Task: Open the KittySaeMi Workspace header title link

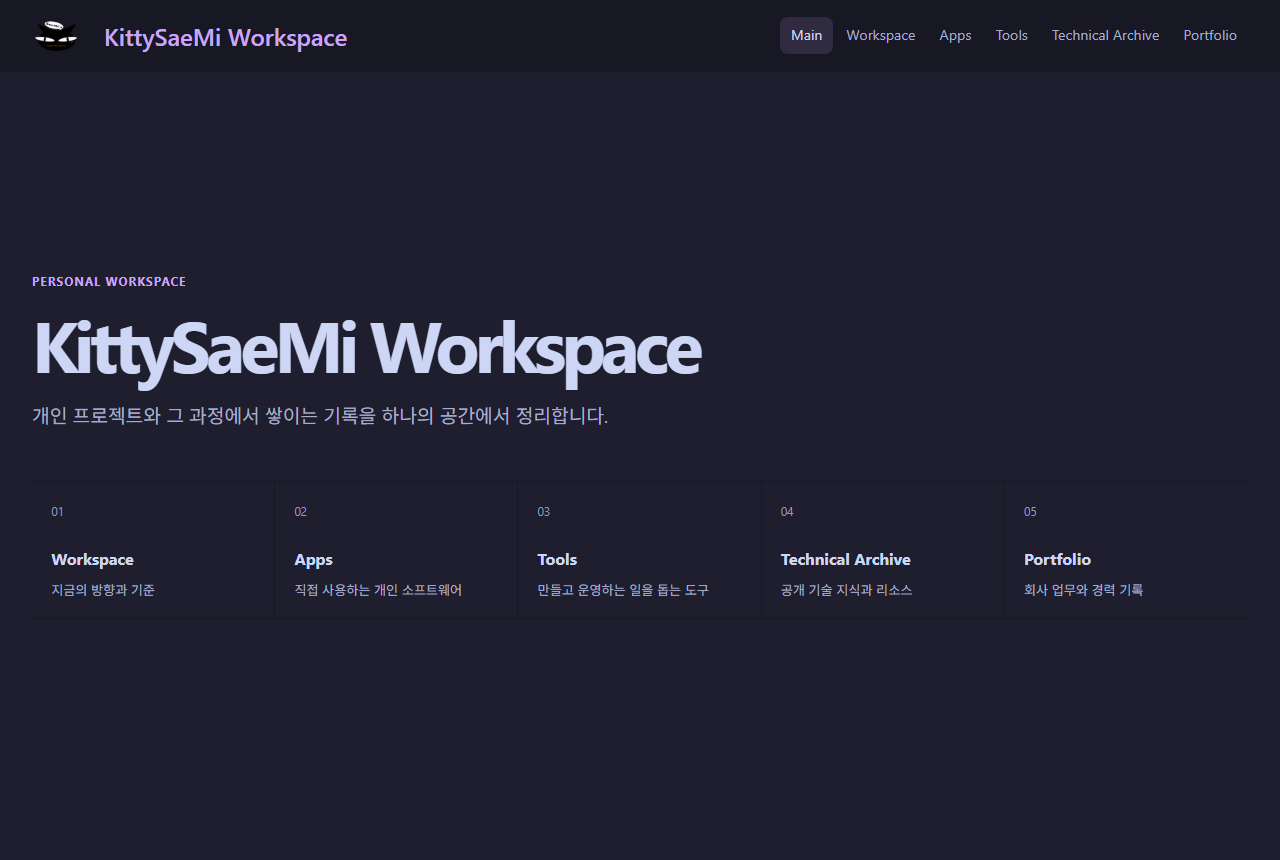Action: click(226, 38)
